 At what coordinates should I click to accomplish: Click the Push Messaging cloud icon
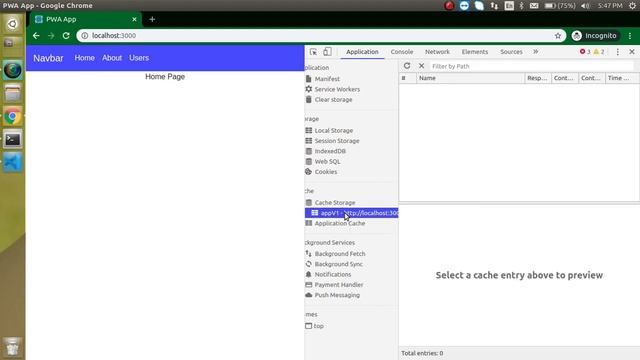pyautogui.click(x=309, y=295)
